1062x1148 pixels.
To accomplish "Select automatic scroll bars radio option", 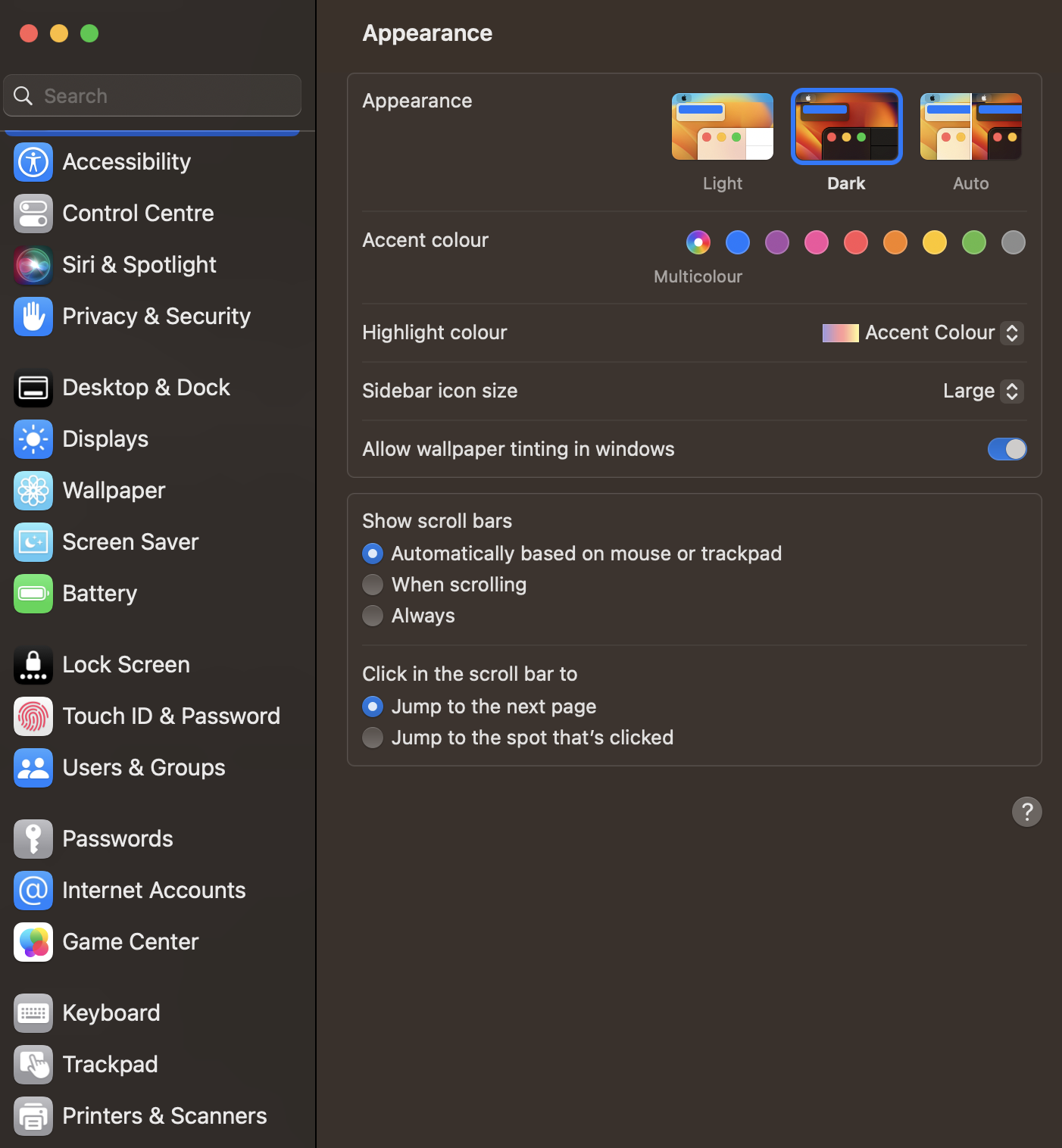I will pyautogui.click(x=373, y=554).
